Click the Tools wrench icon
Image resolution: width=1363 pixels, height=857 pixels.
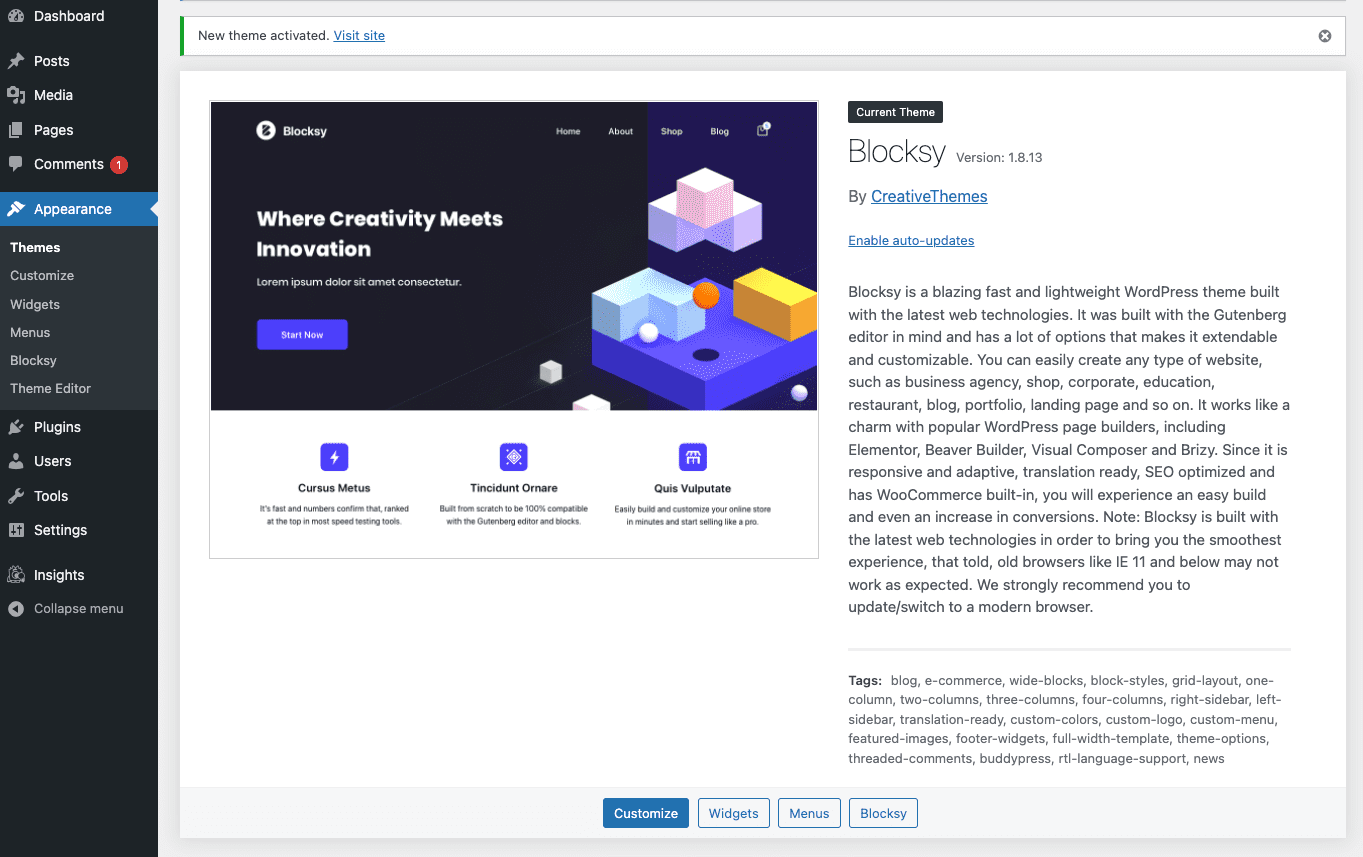tap(16, 496)
